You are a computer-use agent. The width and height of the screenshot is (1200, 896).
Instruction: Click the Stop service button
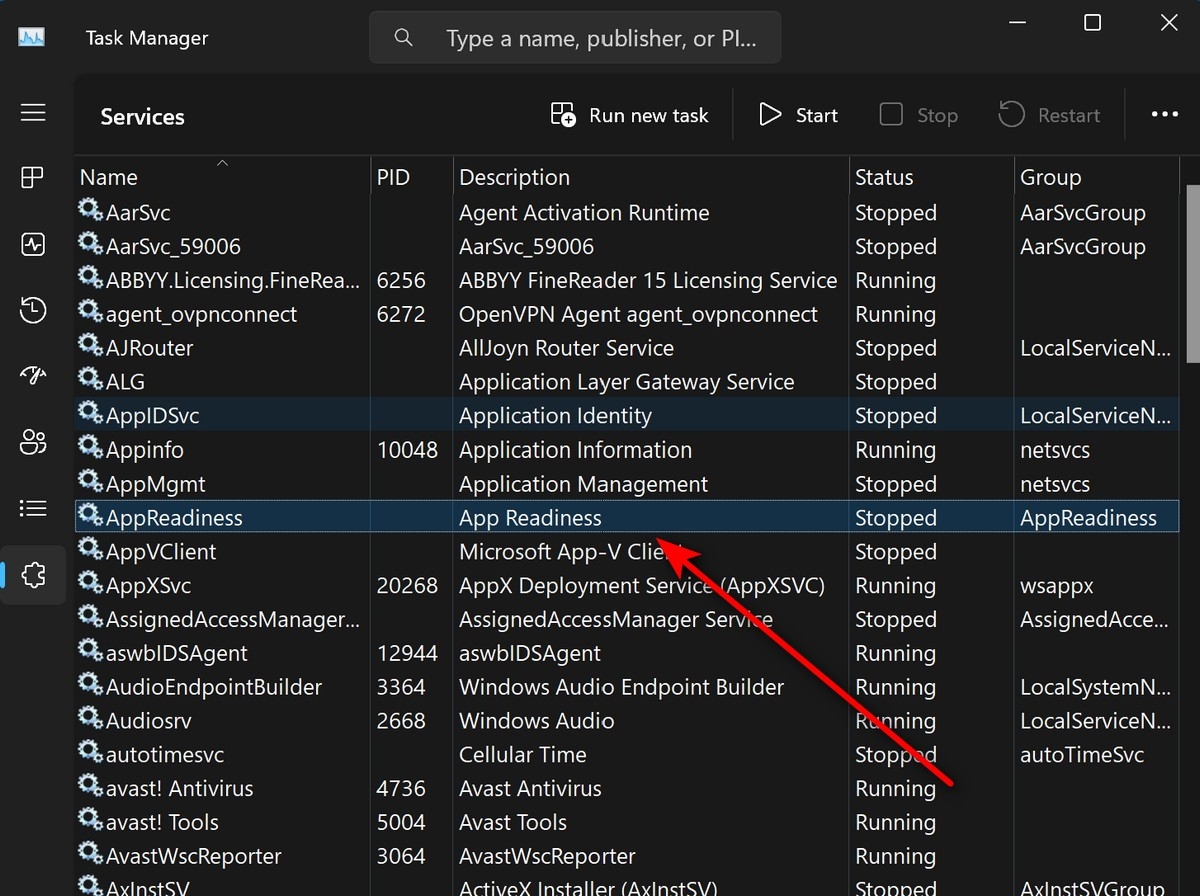pos(919,115)
